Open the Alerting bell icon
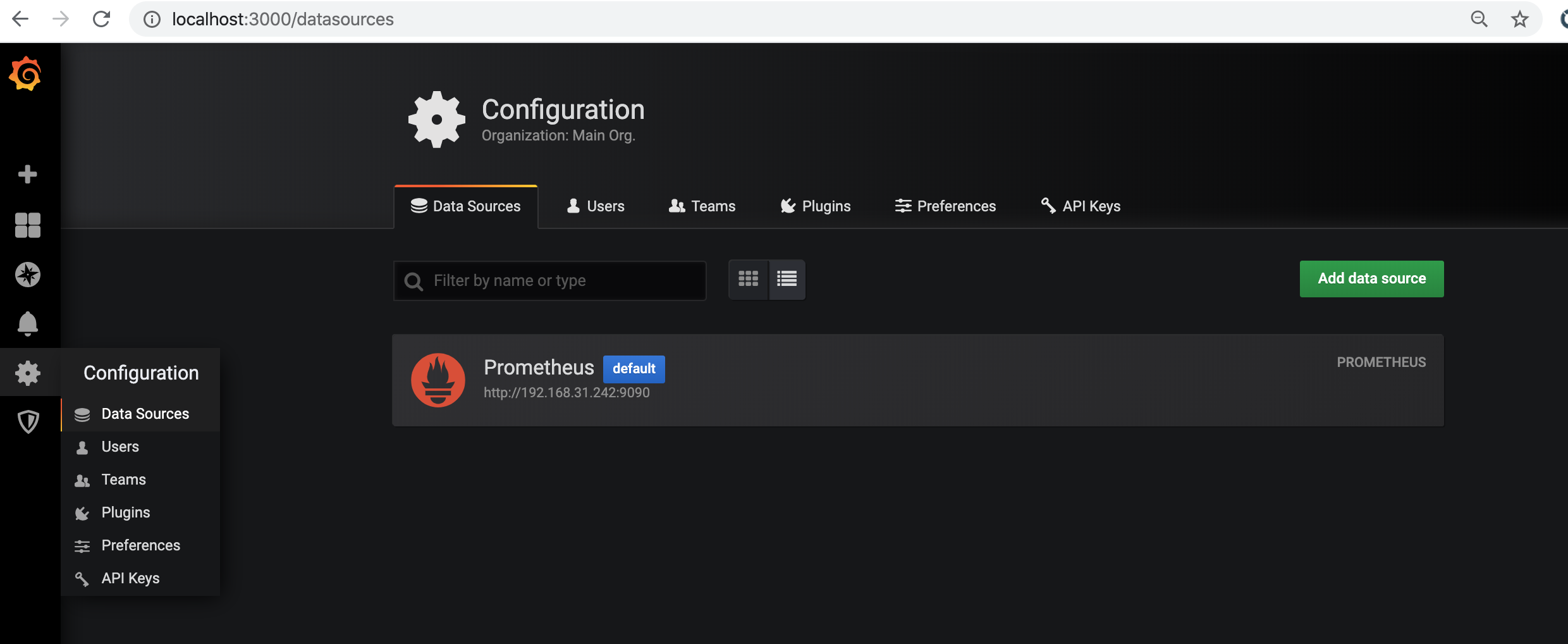Viewport: 1568px width, 644px height. (x=27, y=323)
